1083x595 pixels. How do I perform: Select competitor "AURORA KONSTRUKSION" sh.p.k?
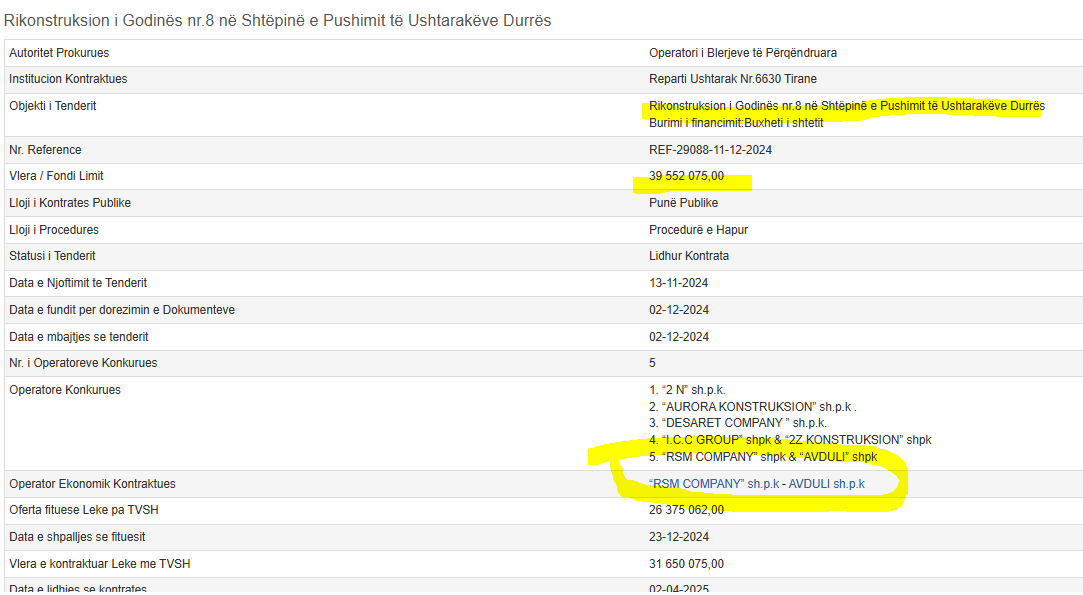(x=753, y=407)
